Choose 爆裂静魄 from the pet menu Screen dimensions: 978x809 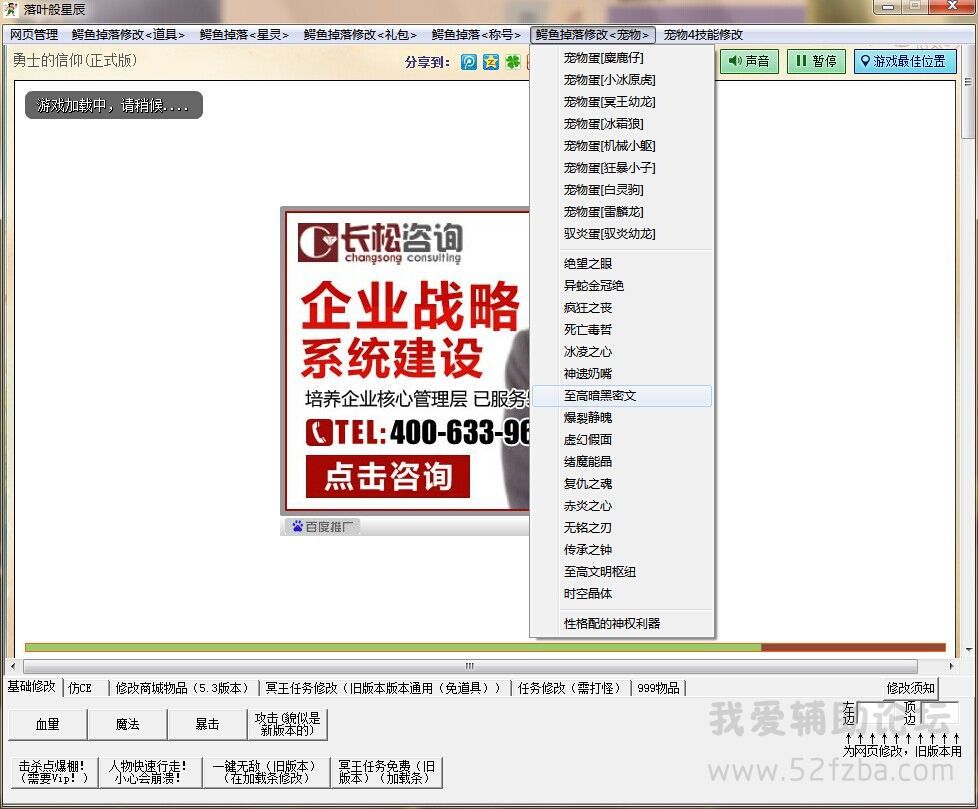(621, 417)
